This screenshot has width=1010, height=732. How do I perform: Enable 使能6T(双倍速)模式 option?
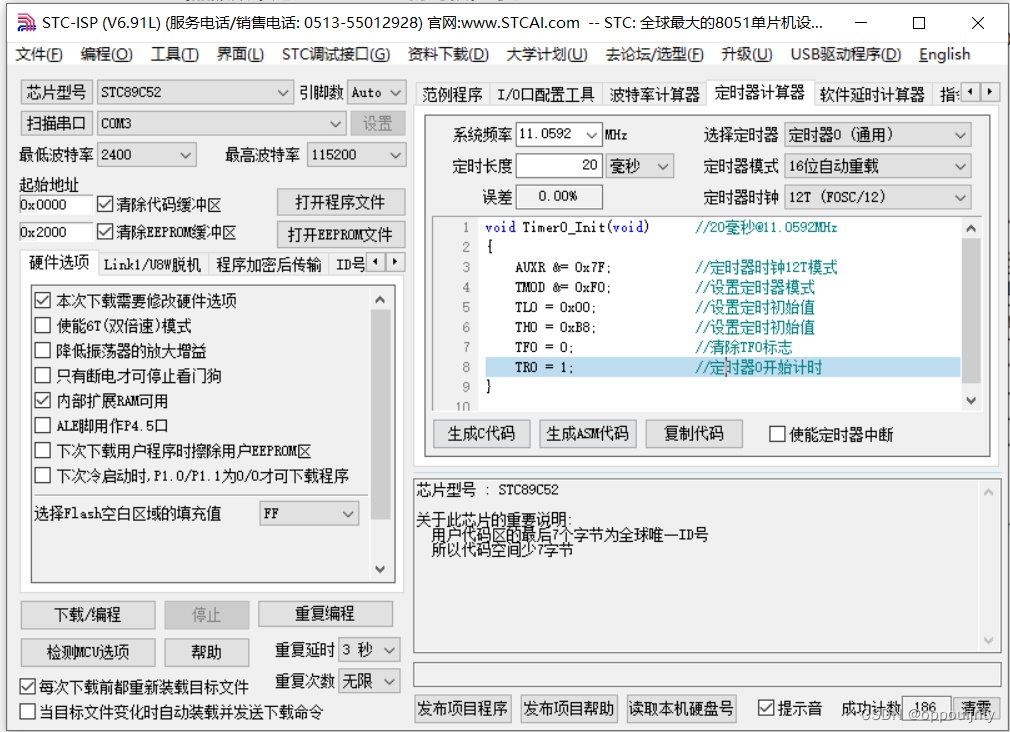(43, 325)
